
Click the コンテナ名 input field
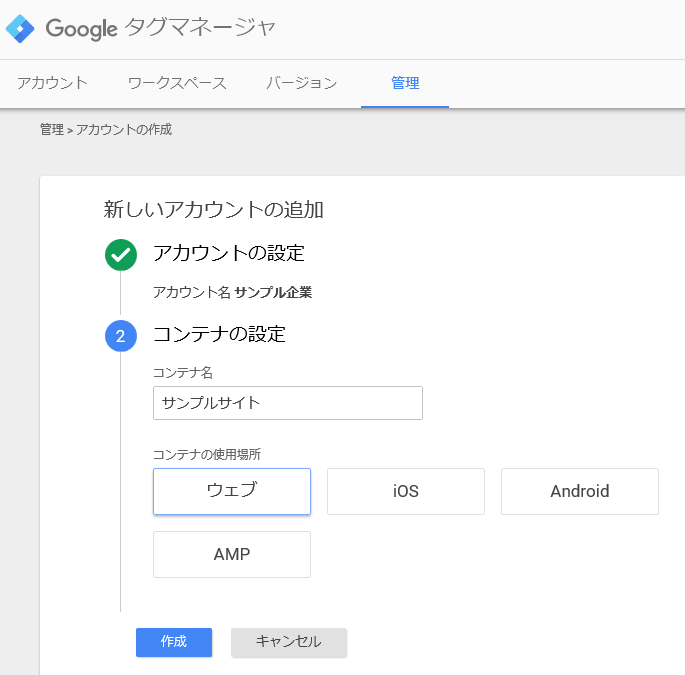[x=288, y=403]
